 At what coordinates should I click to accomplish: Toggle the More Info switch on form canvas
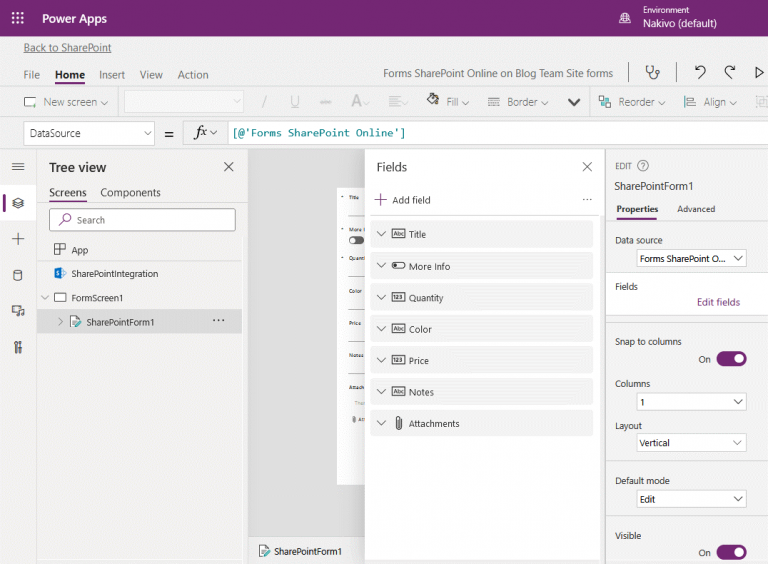pos(356,240)
